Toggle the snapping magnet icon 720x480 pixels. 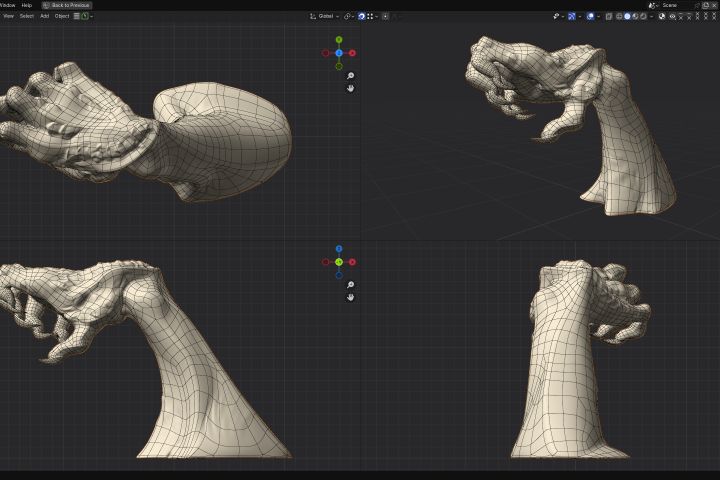point(361,16)
